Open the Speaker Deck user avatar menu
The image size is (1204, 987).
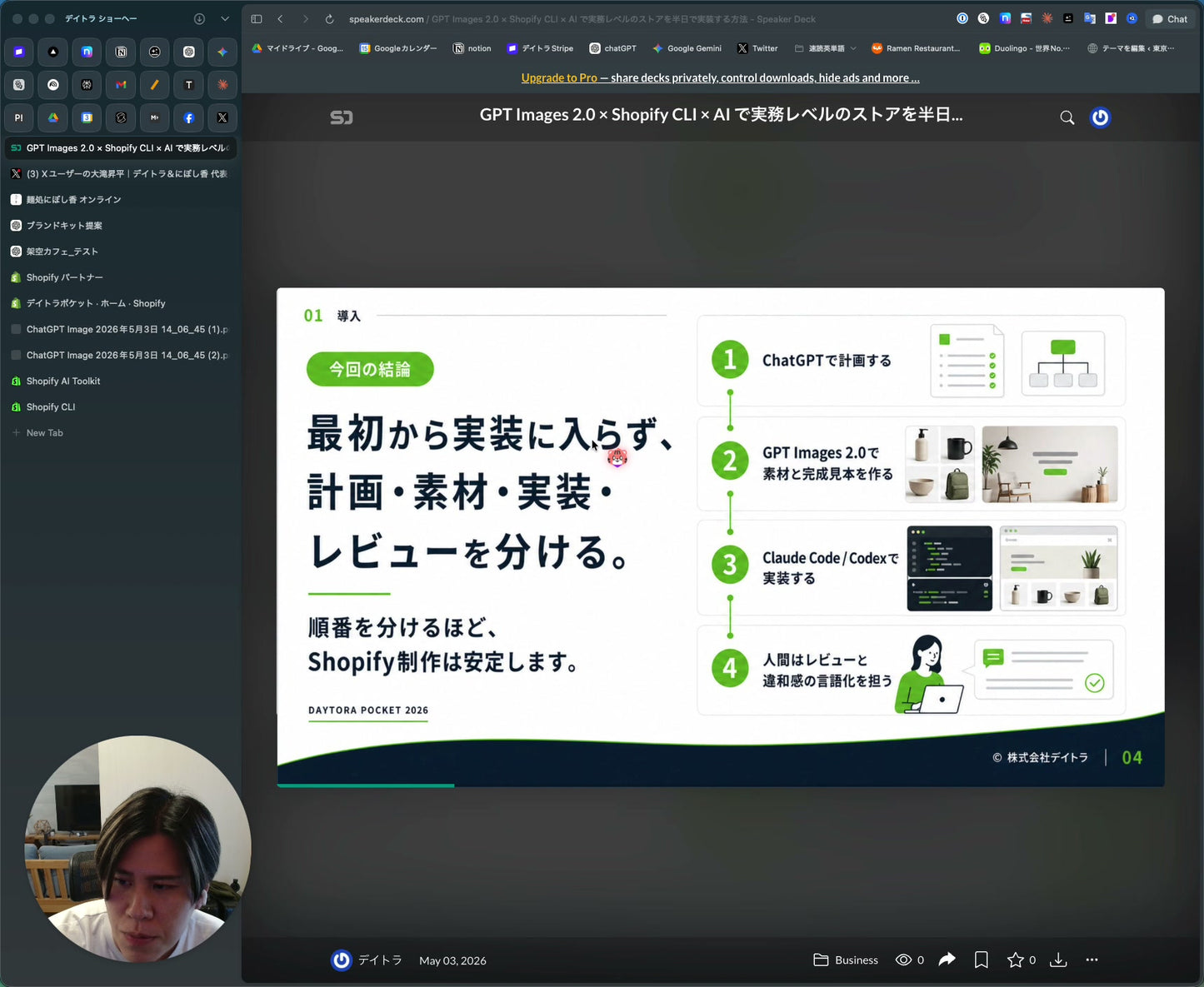point(1101,117)
